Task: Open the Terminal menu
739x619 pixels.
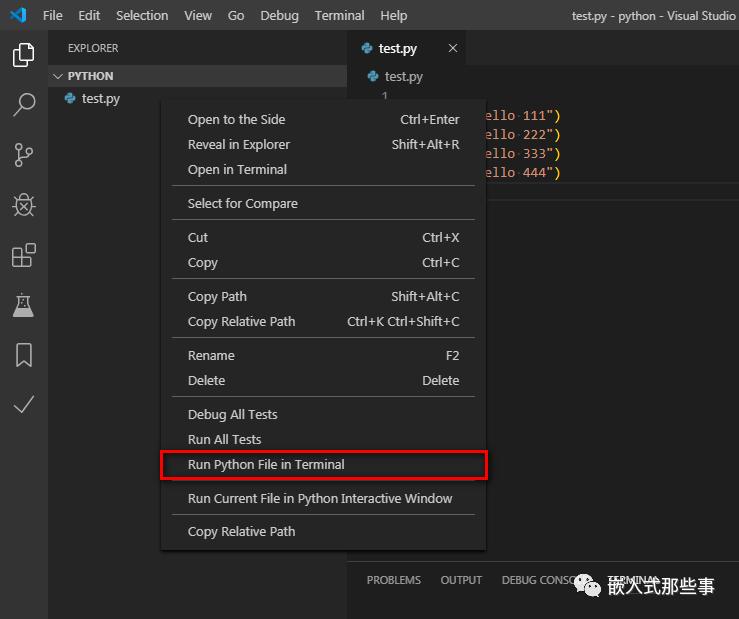Action: [339, 16]
